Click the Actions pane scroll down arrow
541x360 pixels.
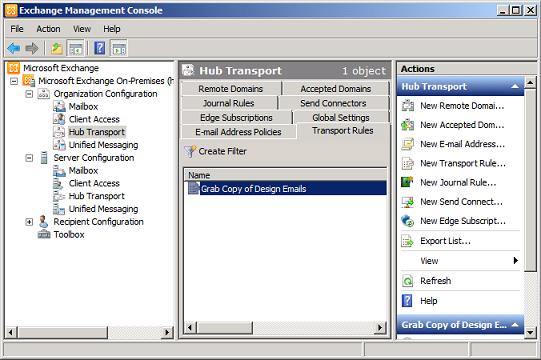coord(530,332)
